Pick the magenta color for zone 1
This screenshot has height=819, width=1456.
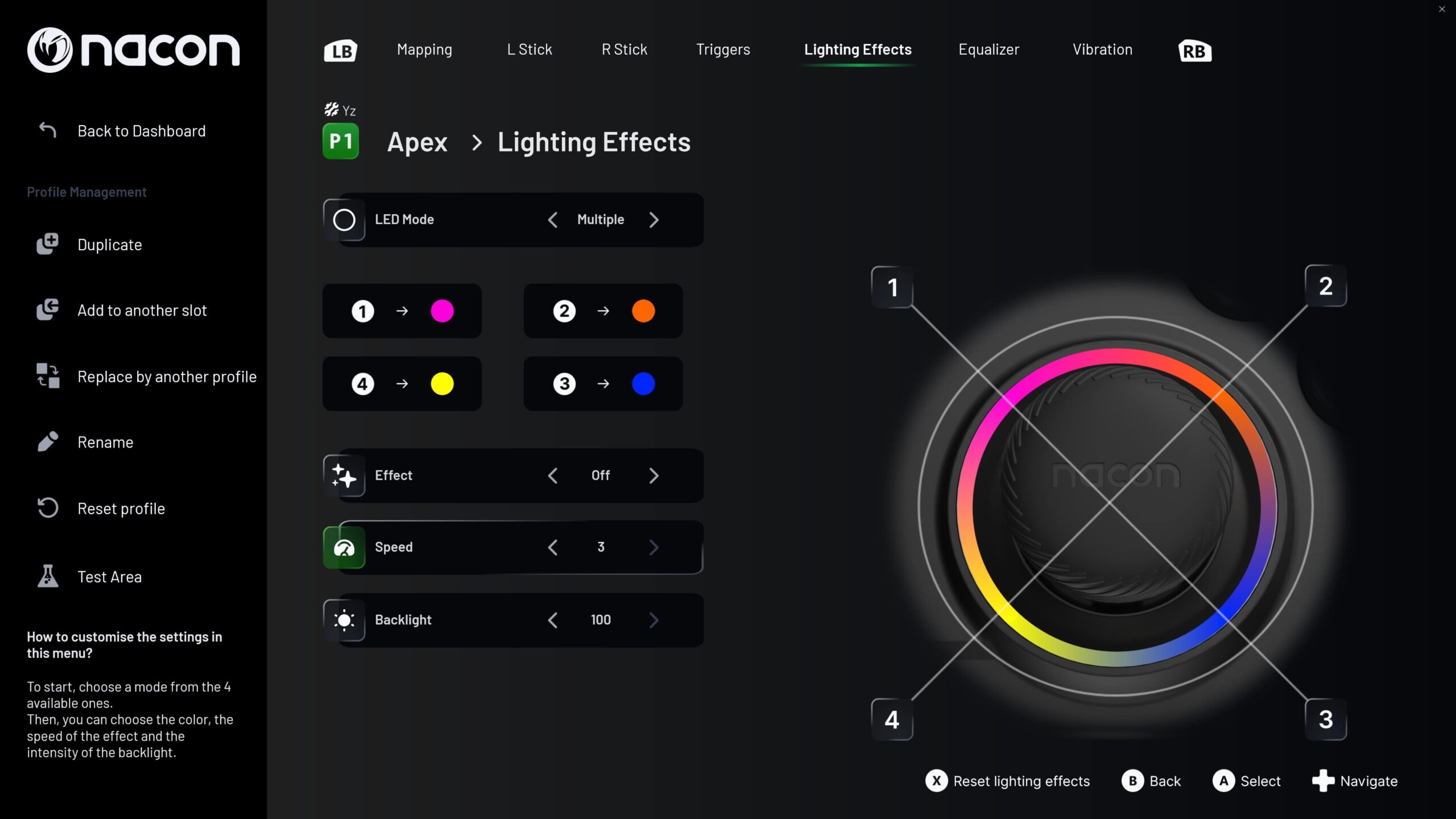pos(442,311)
